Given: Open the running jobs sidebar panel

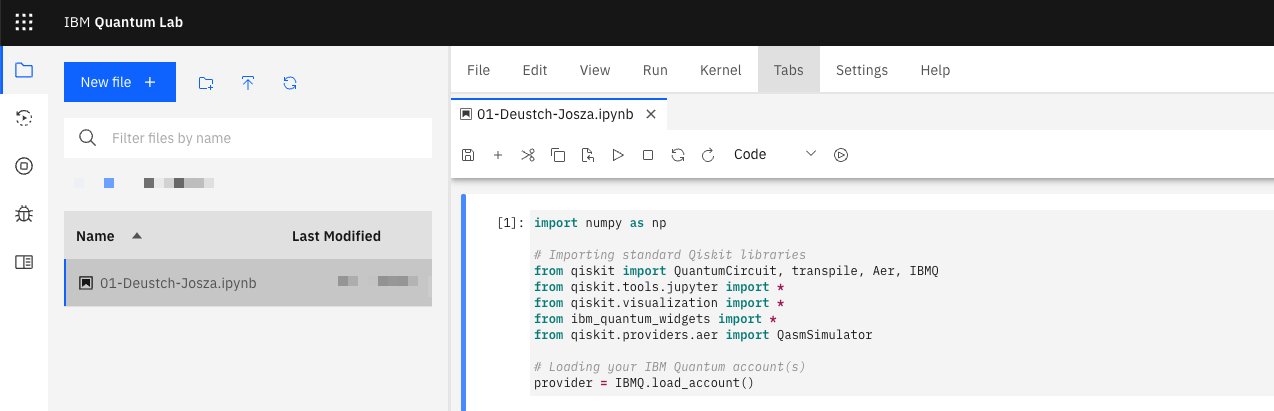Looking at the screenshot, I should click(x=24, y=118).
